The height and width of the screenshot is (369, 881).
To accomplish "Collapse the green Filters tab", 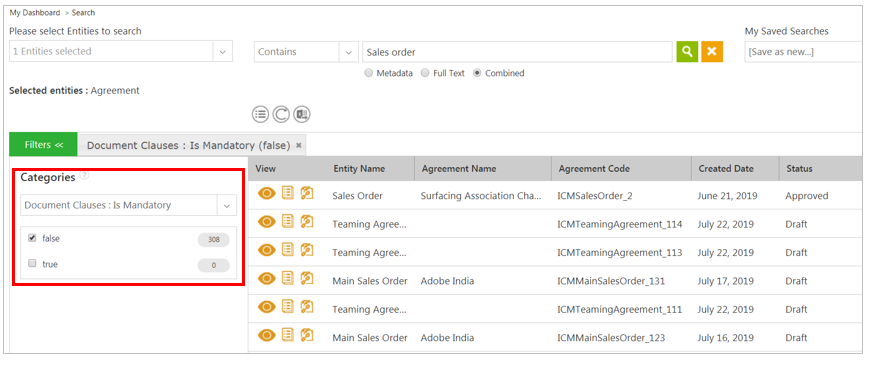I will tap(43, 145).
